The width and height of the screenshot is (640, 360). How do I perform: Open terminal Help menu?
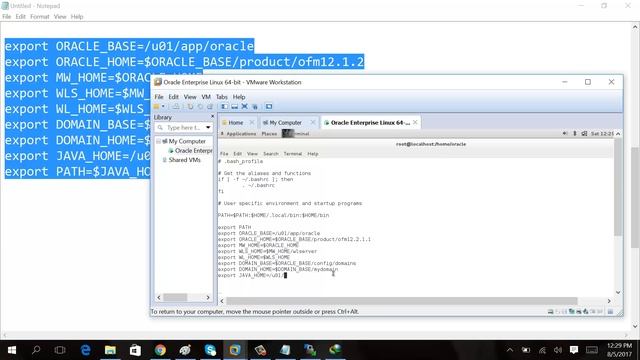(x=313, y=154)
